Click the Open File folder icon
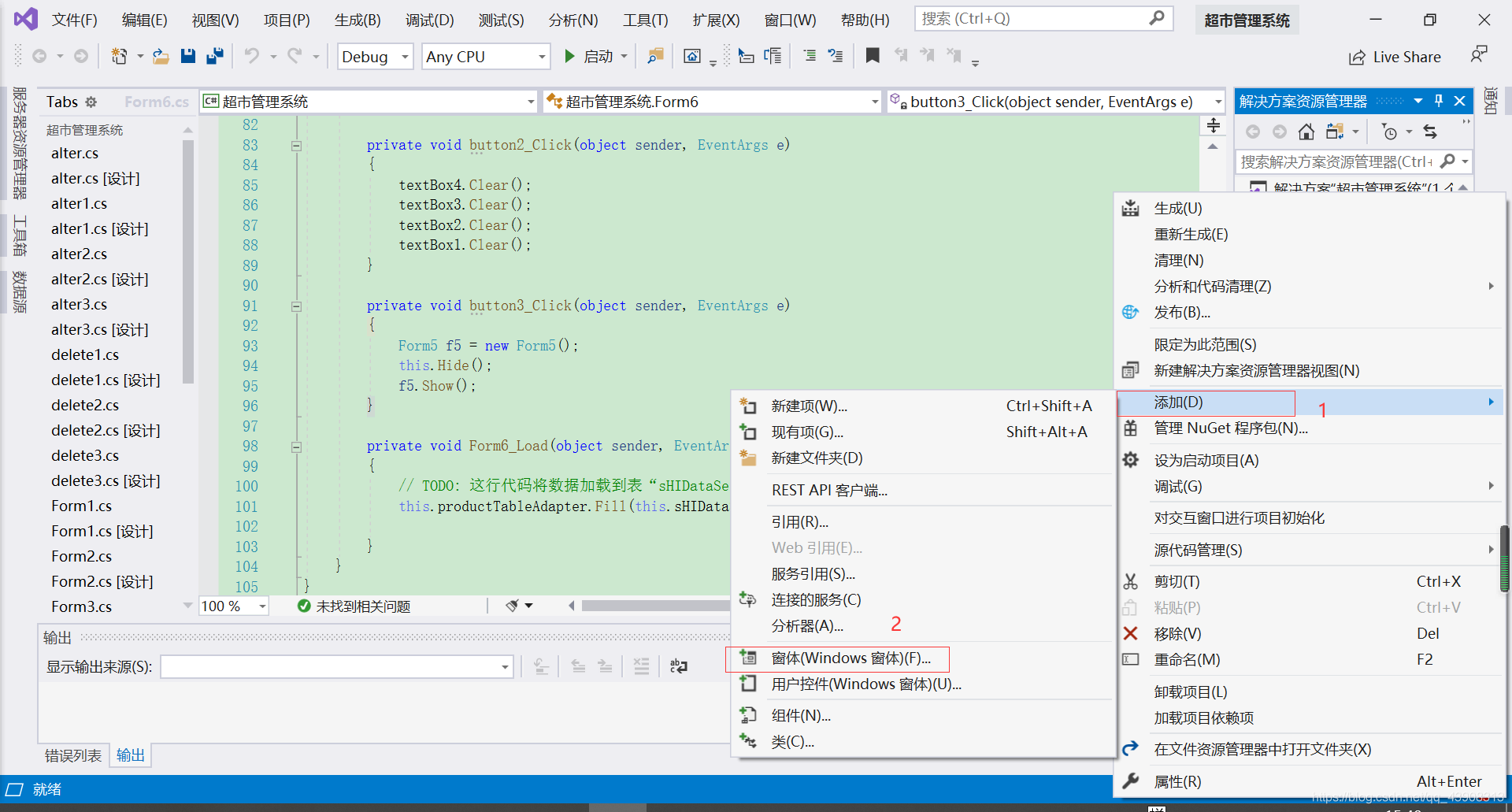The width and height of the screenshot is (1512, 812). pyautogui.click(x=161, y=56)
